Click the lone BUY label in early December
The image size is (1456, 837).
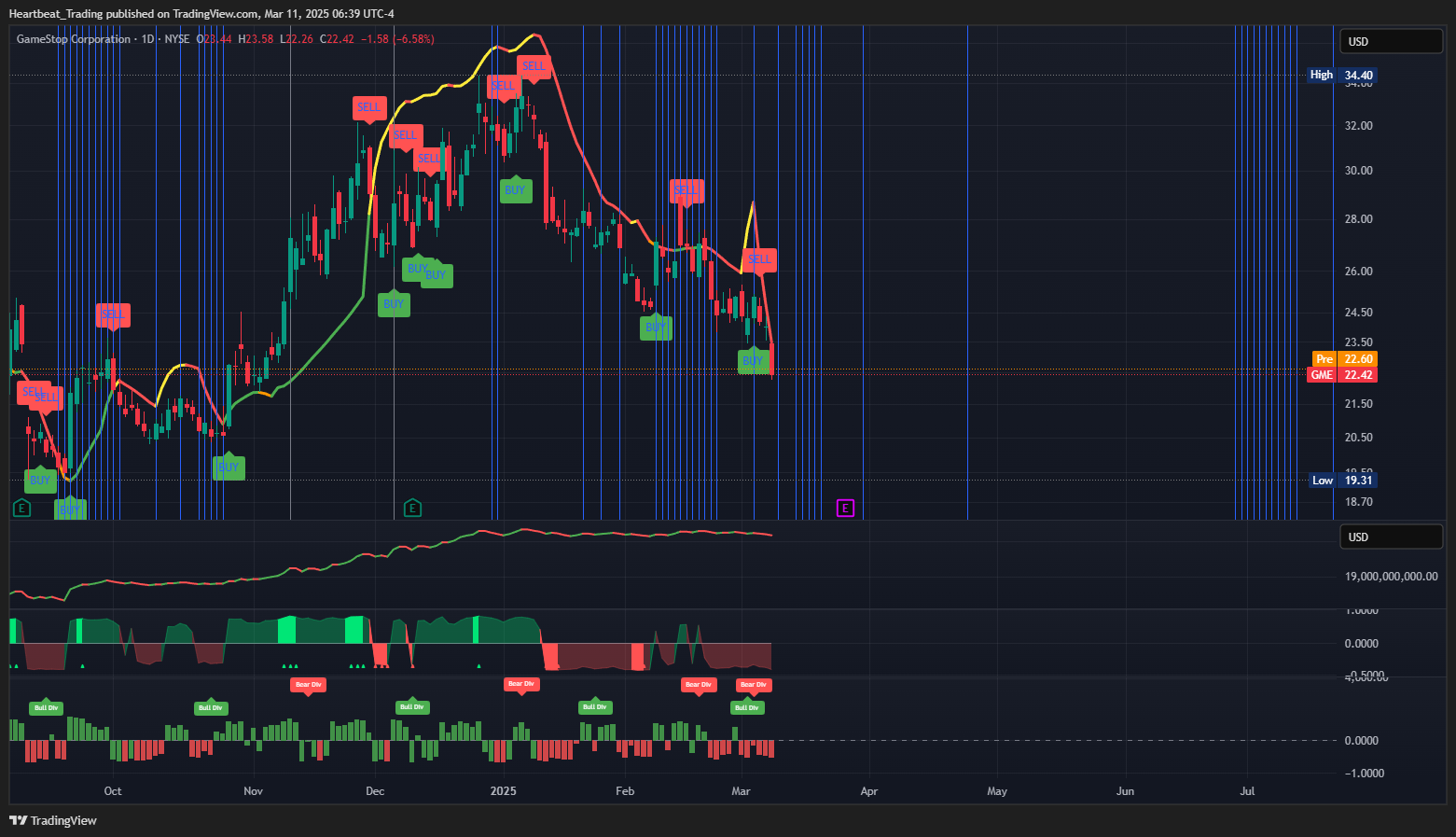[x=394, y=303]
